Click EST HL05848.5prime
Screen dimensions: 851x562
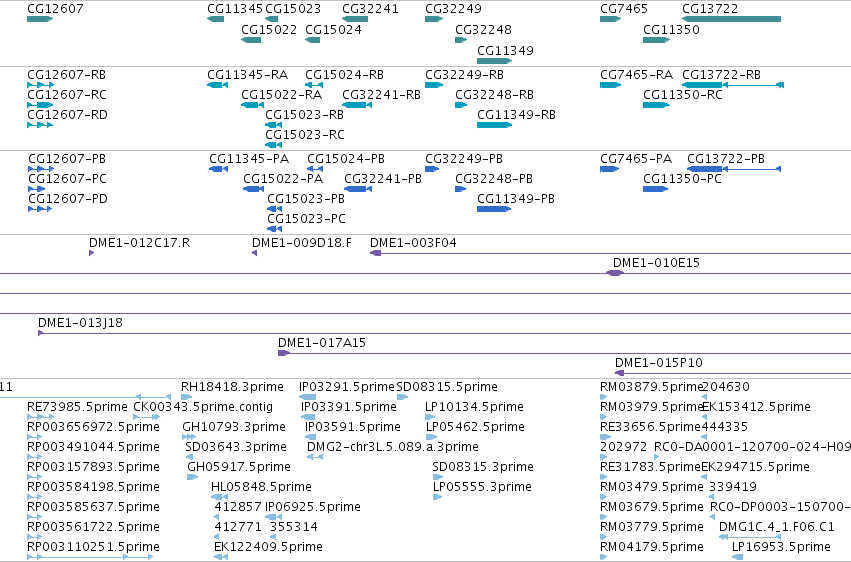click(x=262, y=487)
